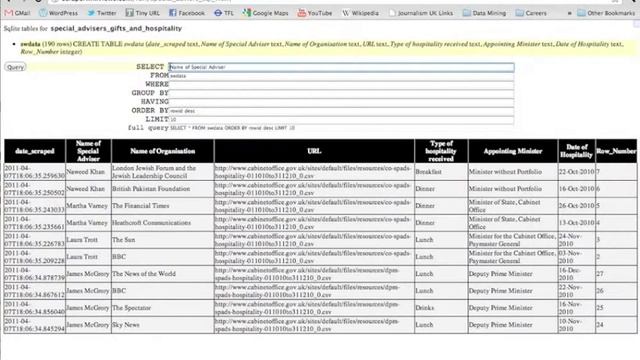This screenshot has height=360, width=640.
Task: Open the Tiny URL bookmark
Action: coord(142,13)
